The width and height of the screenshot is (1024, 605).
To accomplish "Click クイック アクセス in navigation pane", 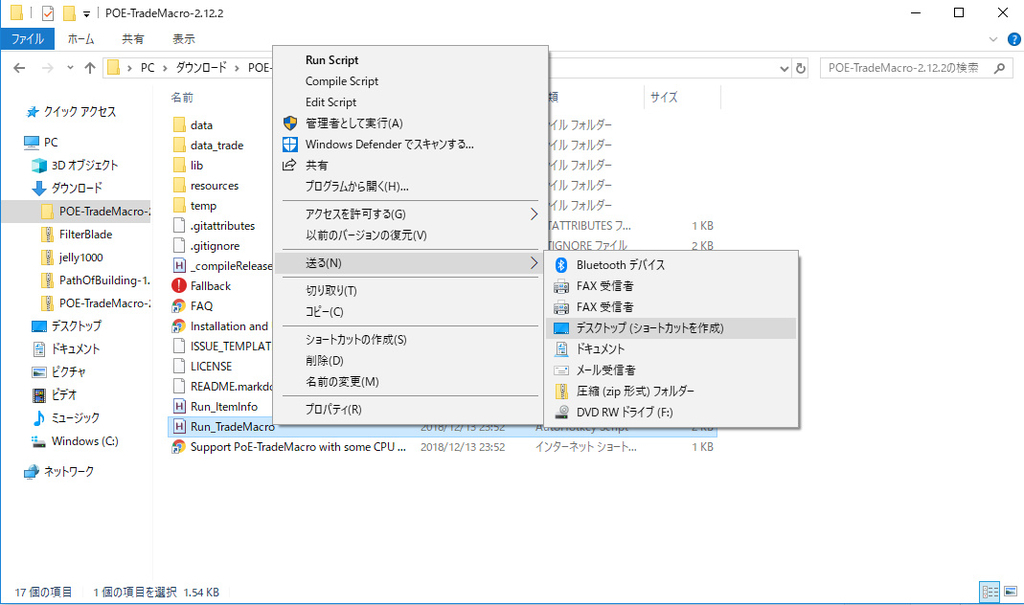I will 80,112.
